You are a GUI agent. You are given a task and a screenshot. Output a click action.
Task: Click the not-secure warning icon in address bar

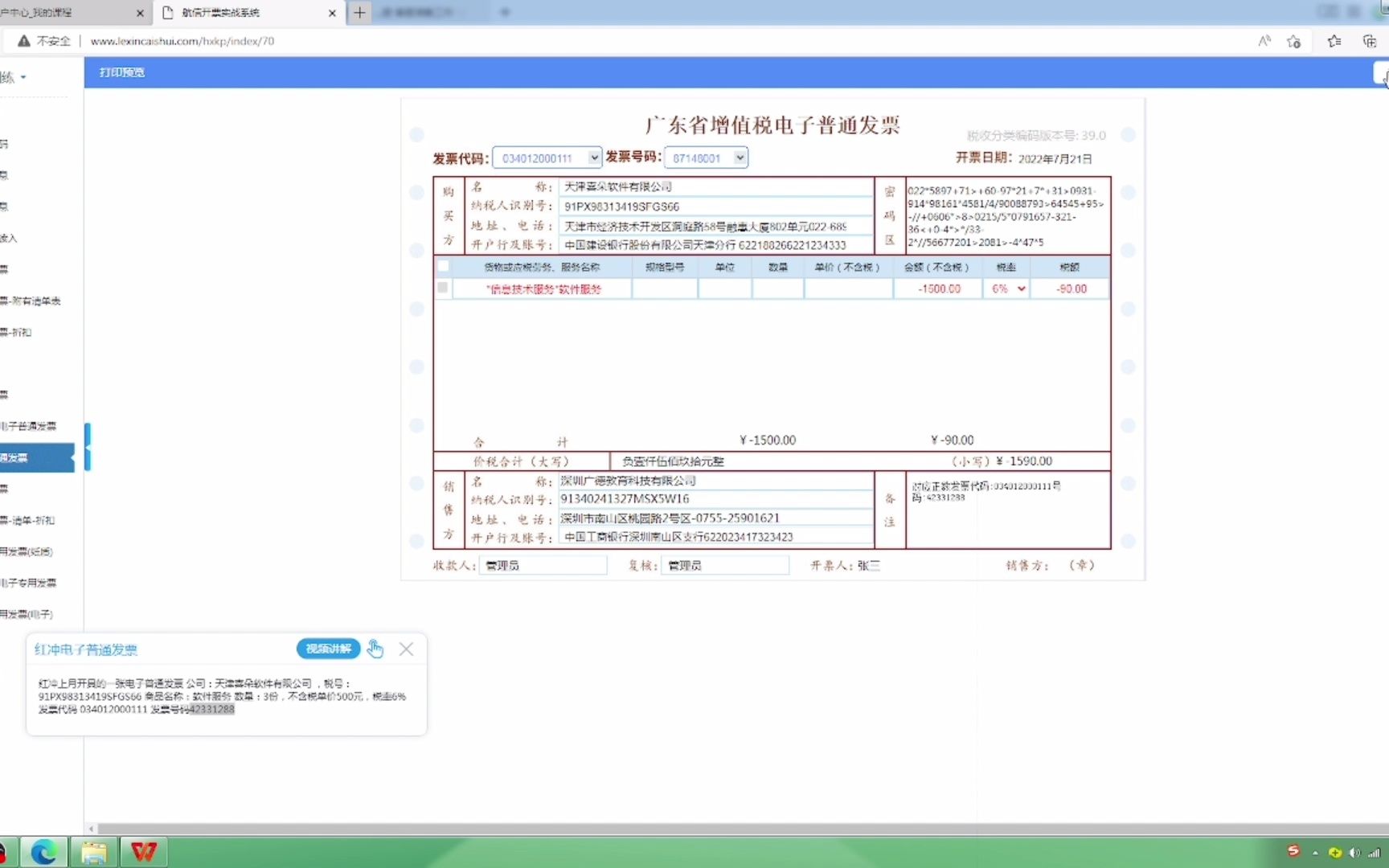coord(24,41)
